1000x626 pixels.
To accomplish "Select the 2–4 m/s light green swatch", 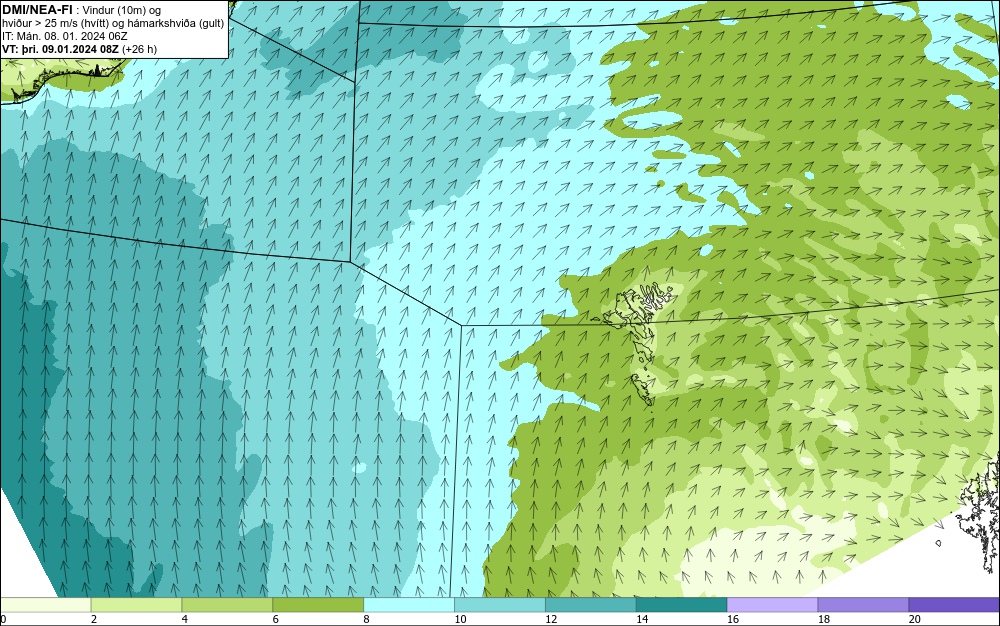I will 136,605.
